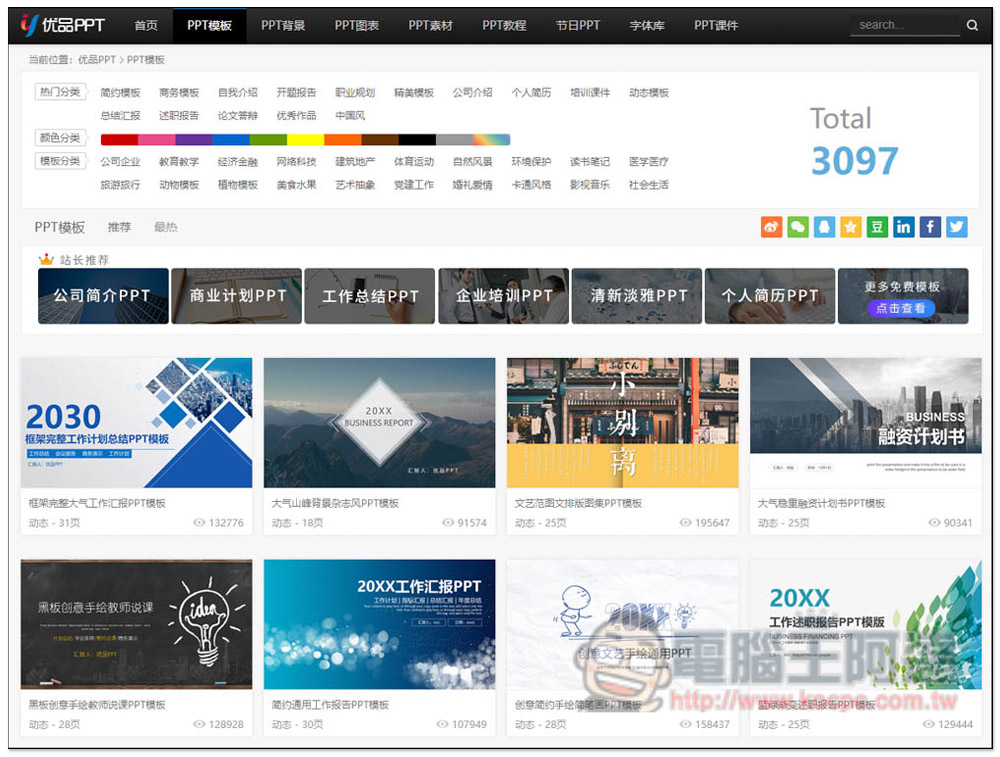Click the 旅游旅行 template category
The image size is (1000, 757).
121,185
